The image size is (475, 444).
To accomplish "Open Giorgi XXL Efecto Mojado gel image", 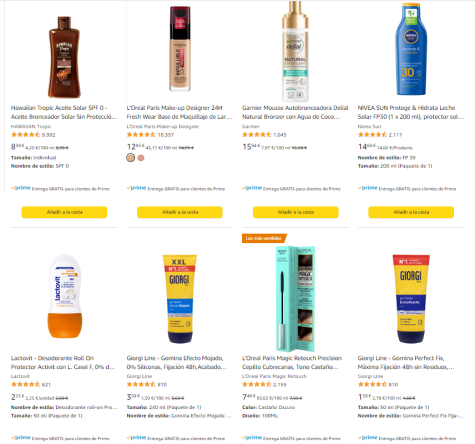I will 180,299.
